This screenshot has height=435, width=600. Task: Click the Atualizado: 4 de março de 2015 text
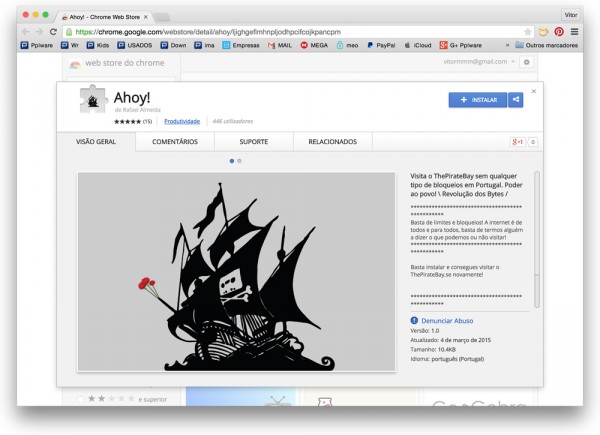coord(450,340)
